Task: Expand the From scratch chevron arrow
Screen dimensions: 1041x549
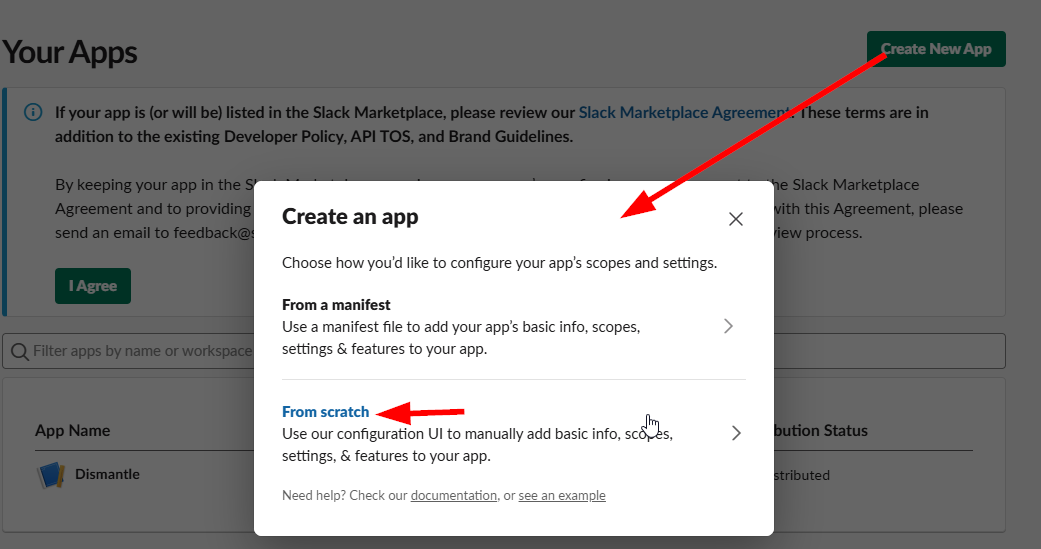Action: (x=736, y=433)
